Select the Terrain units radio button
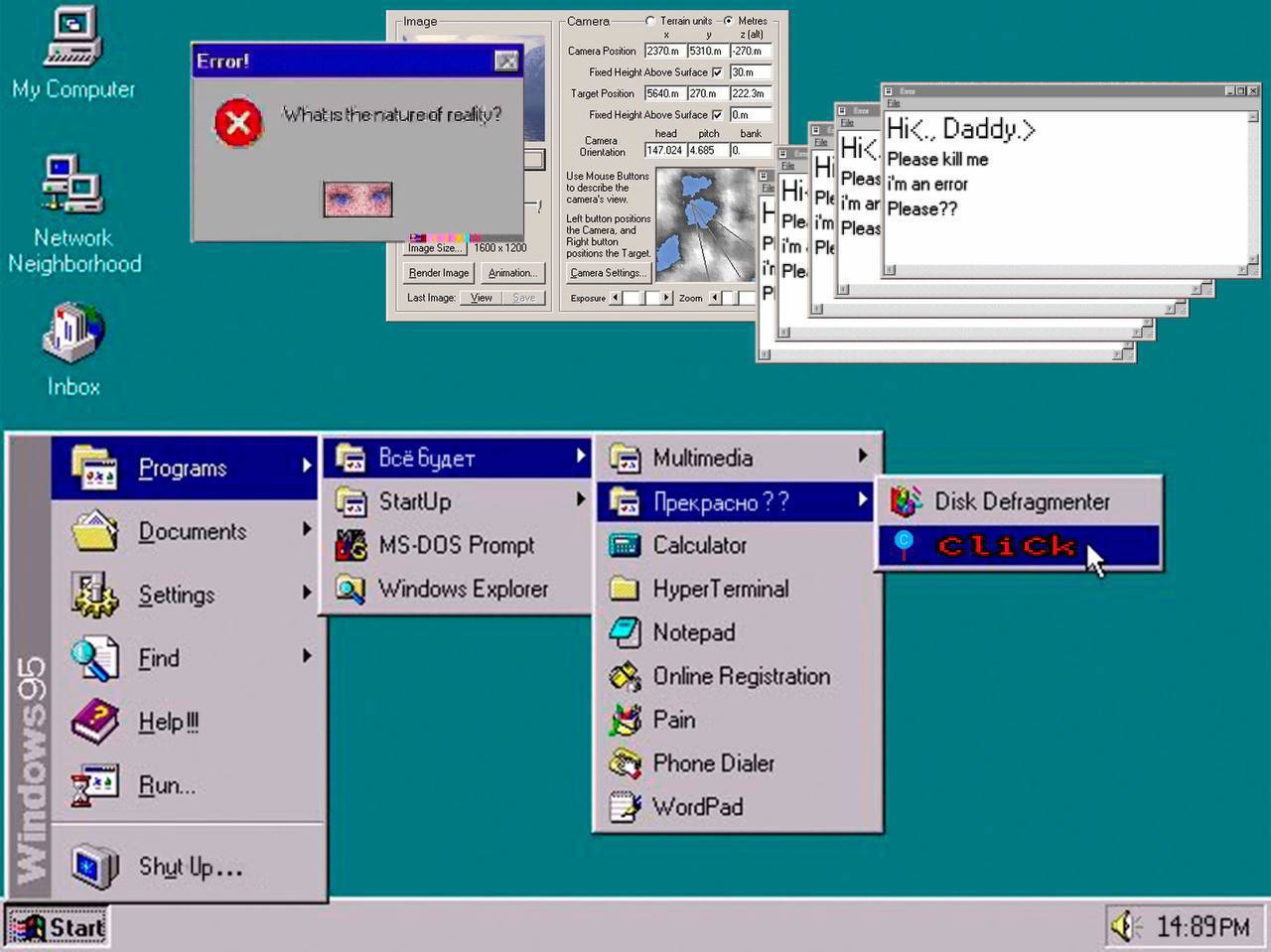 [650, 21]
